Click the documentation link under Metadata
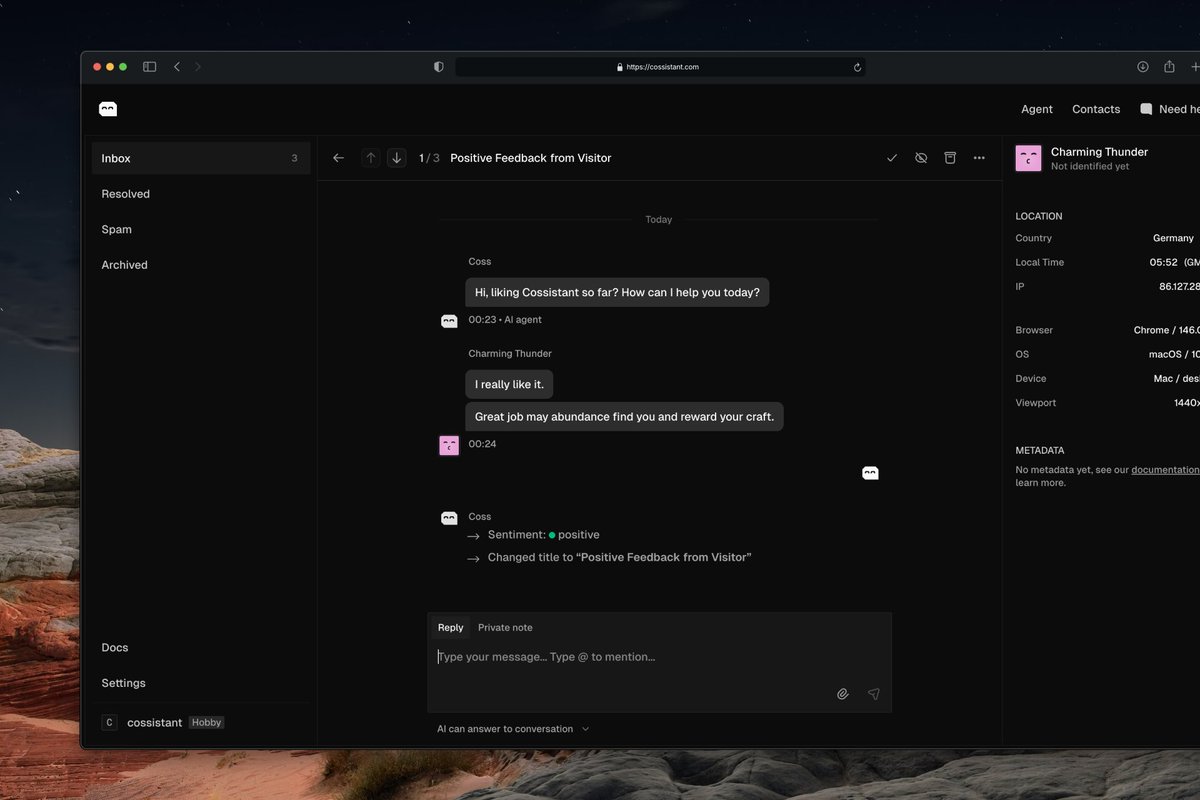 coord(1165,470)
